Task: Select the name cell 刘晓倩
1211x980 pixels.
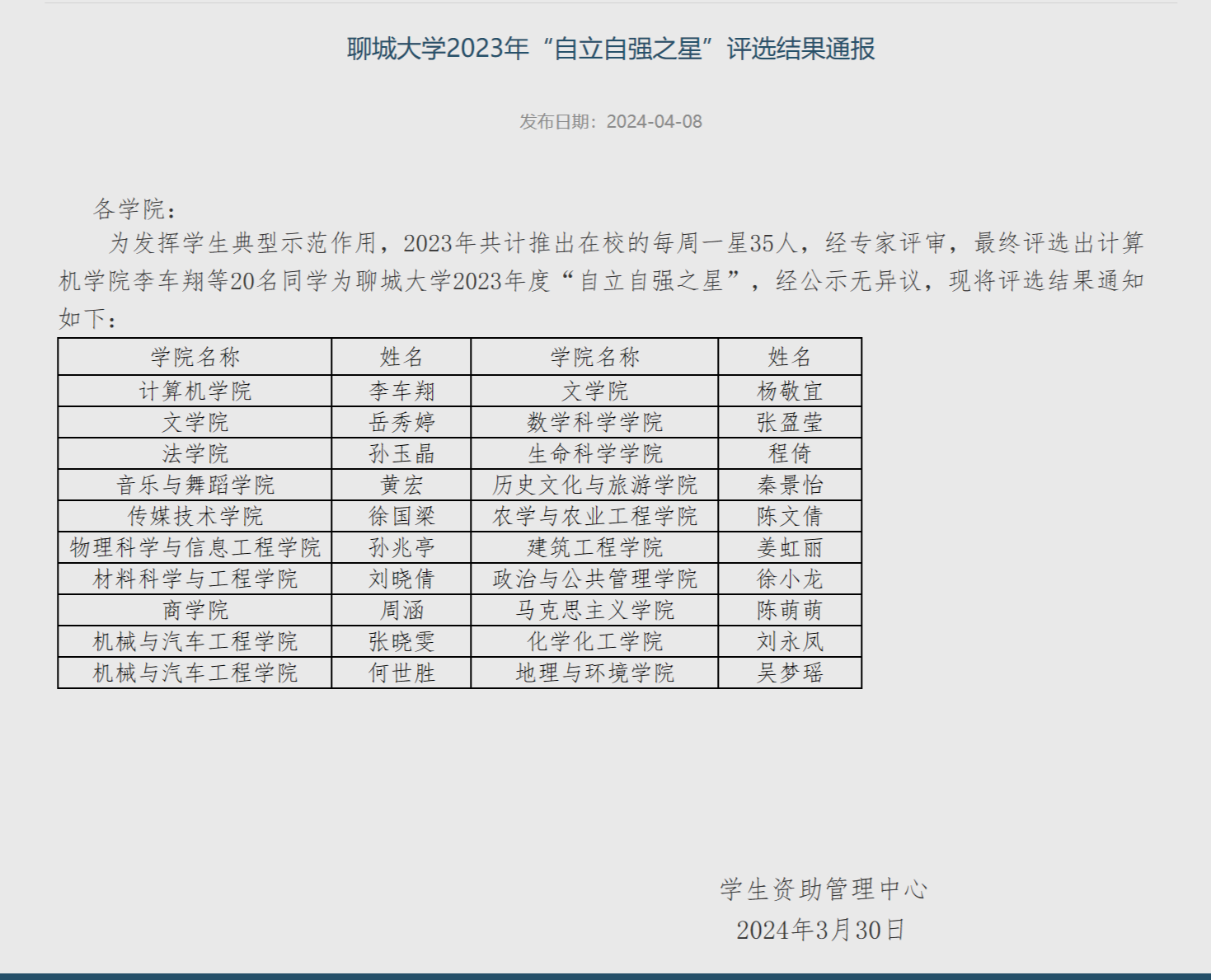Action: coord(401,579)
